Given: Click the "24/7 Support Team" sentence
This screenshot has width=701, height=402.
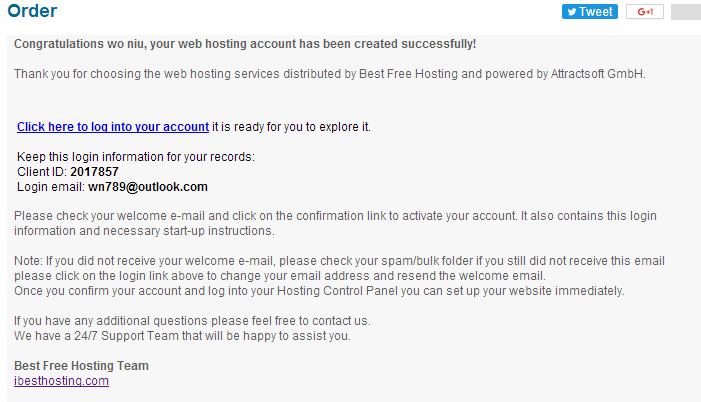Looking at the screenshot, I should click(182, 336).
